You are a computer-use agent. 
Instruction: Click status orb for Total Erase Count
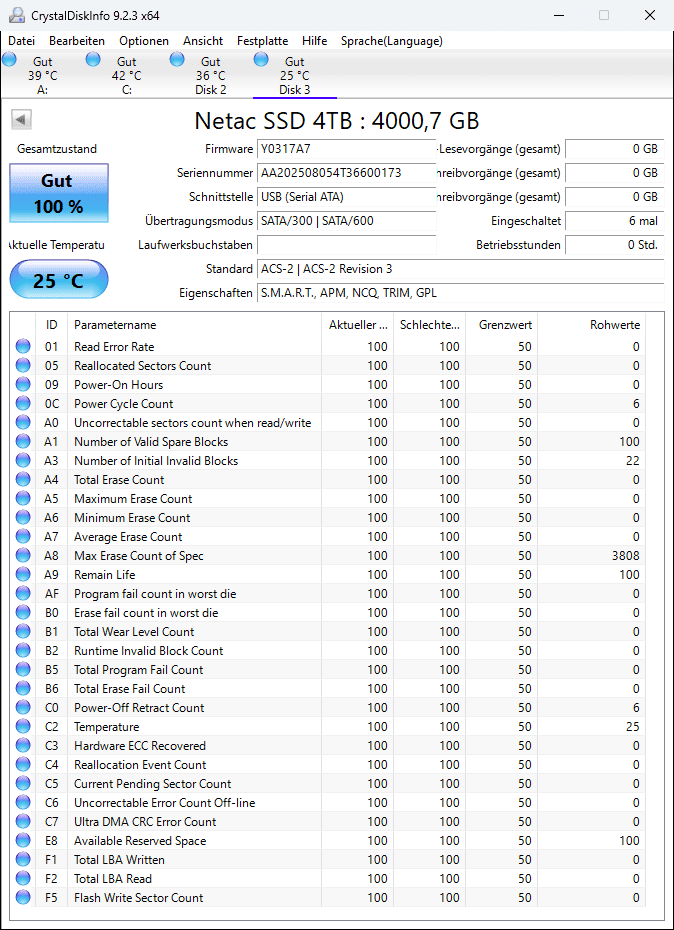coord(23,480)
